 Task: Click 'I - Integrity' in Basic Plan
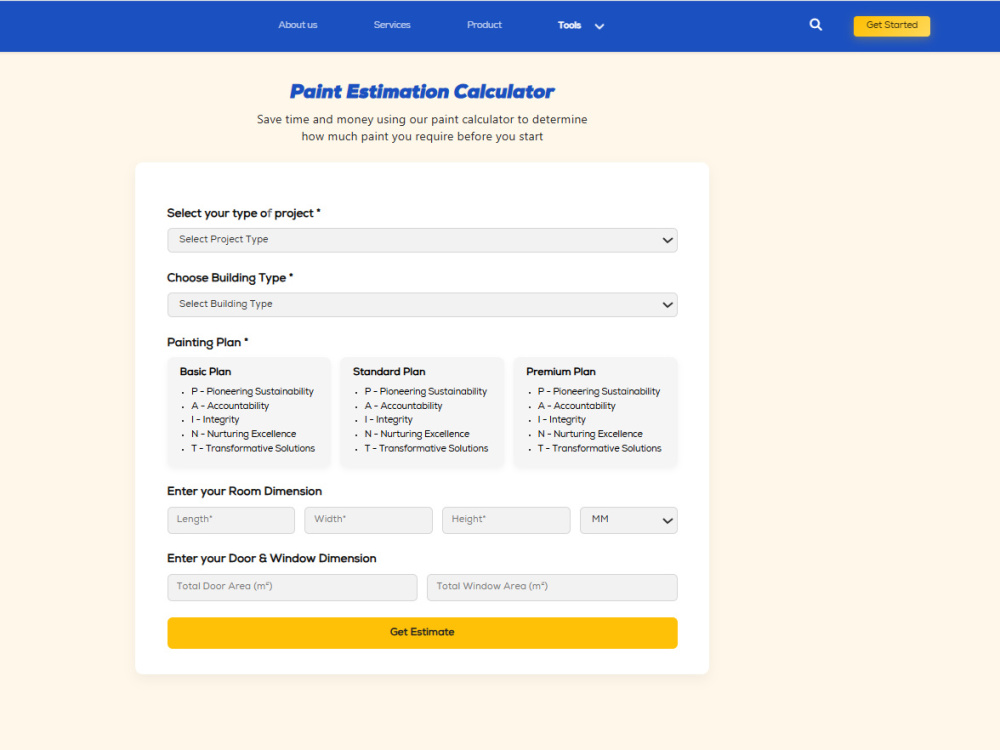click(215, 420)
